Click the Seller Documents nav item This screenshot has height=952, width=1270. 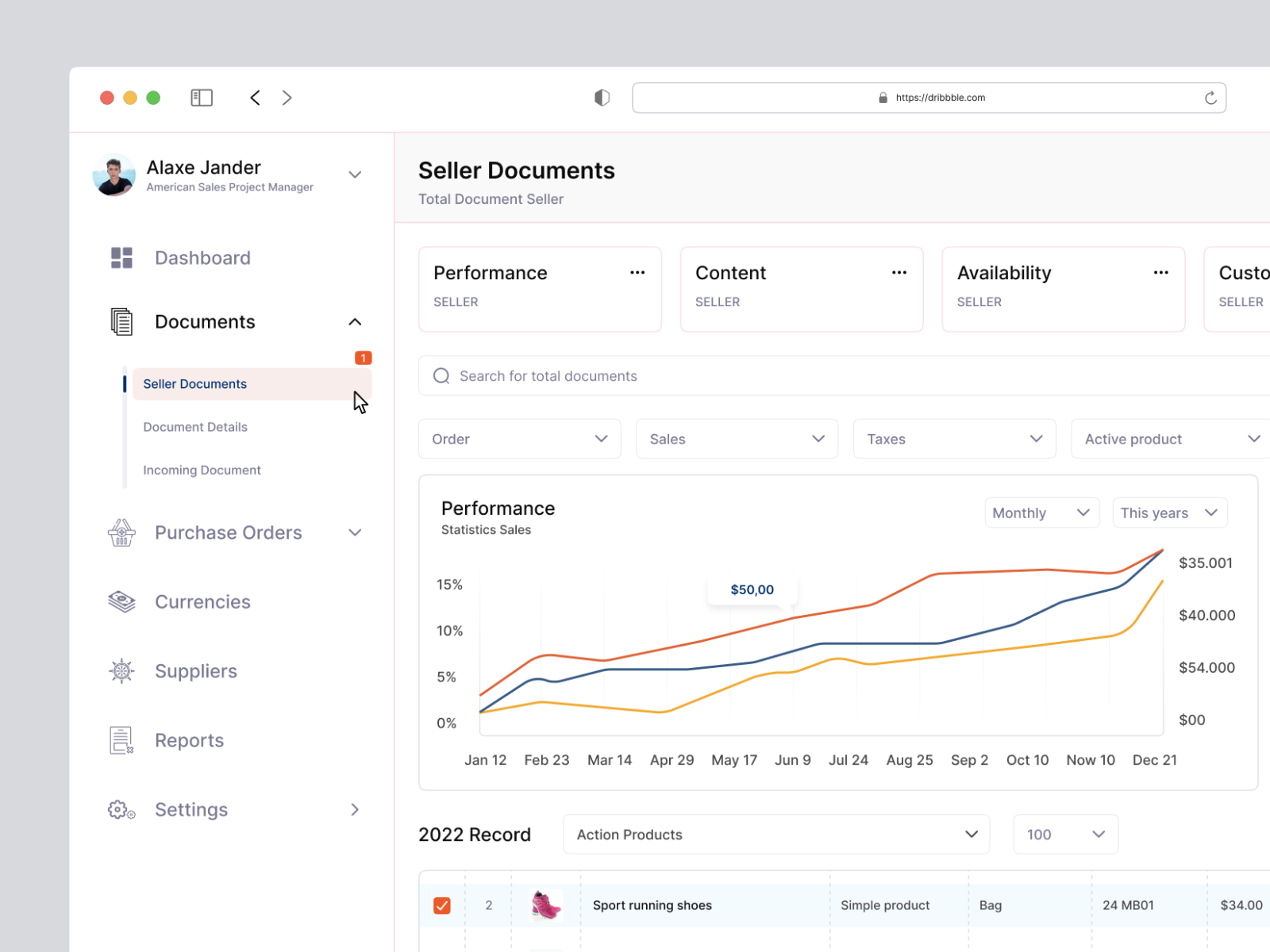pos(194,383)
